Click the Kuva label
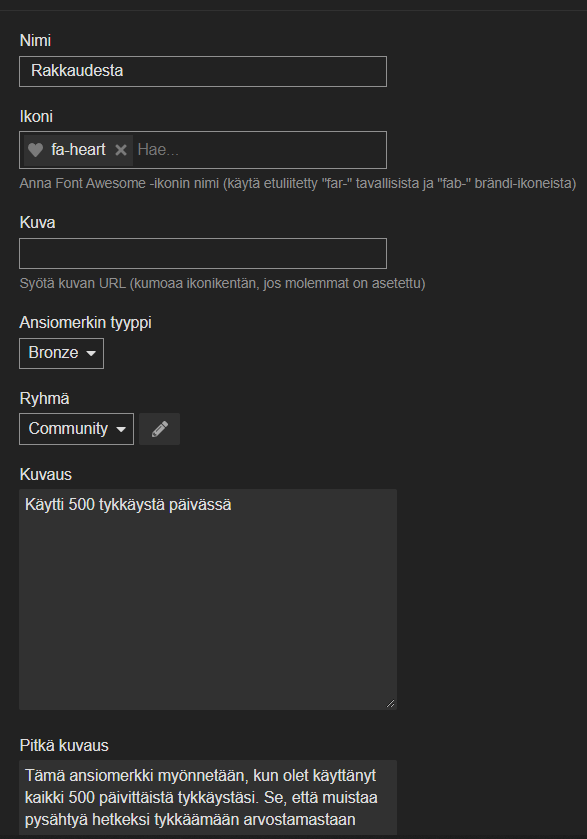Image resolution: width=587 pixels, height=839 pixels. 37,223
